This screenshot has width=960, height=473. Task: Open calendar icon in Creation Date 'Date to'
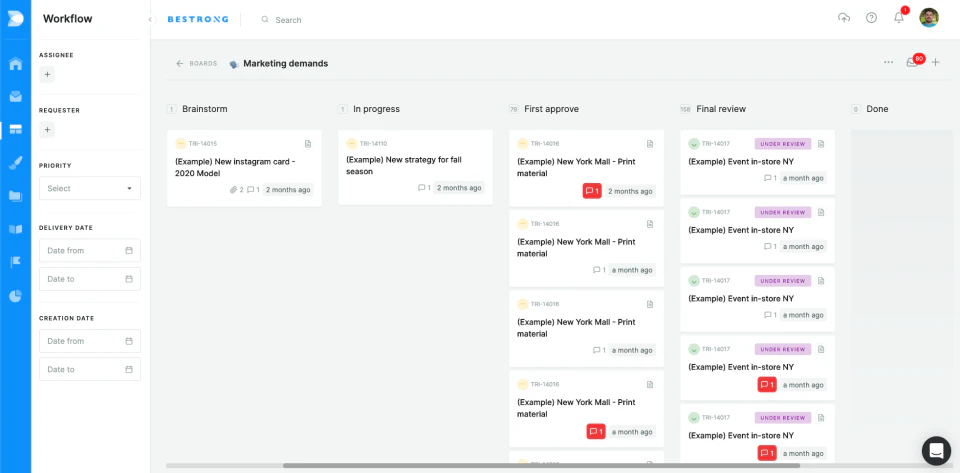click(129, 370)
